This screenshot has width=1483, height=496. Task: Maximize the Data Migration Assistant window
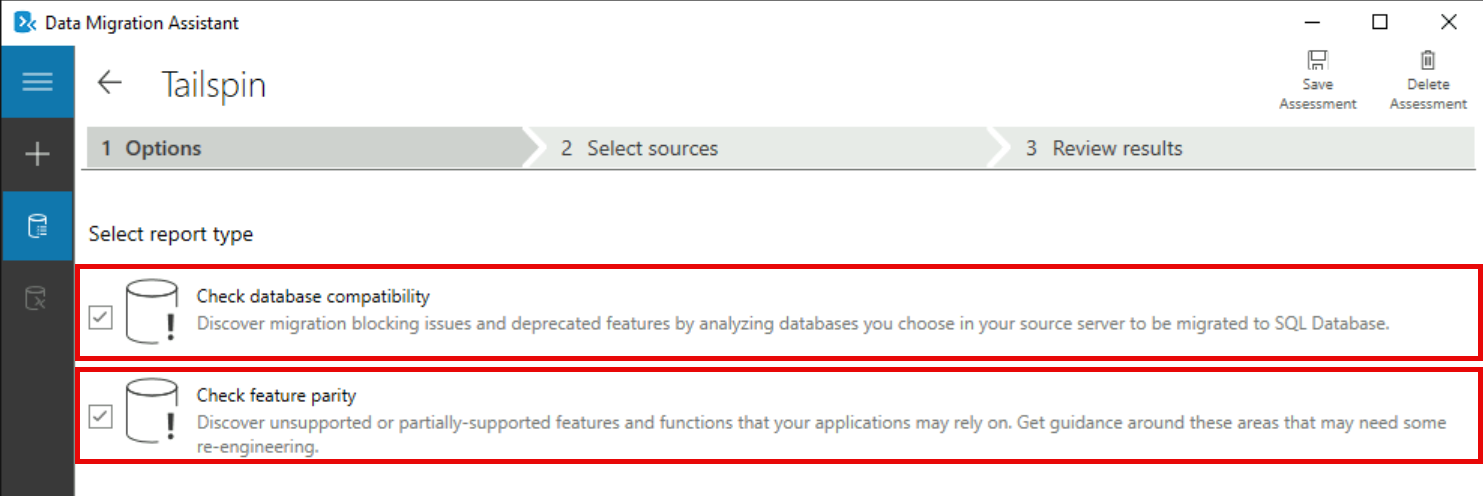coord(1379,22)
